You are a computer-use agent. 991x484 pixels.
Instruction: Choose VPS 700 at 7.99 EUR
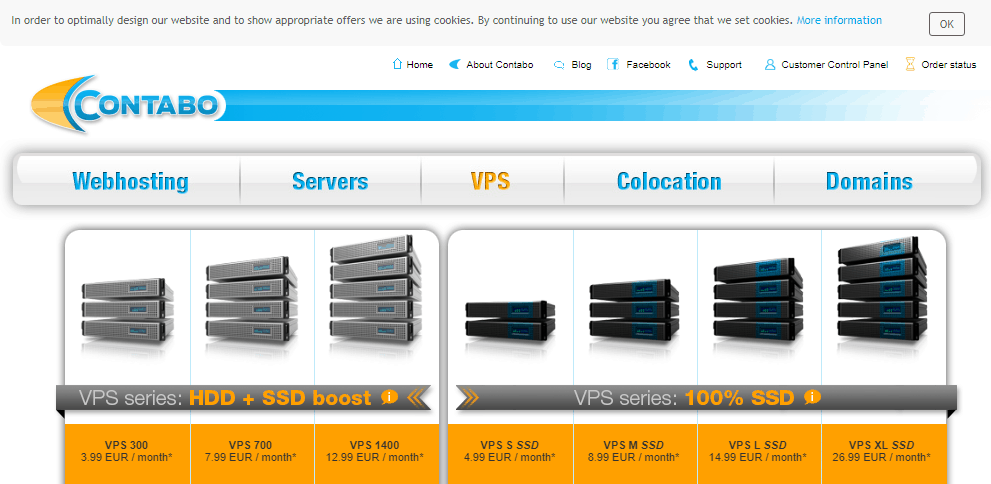[x=252, y=451]
